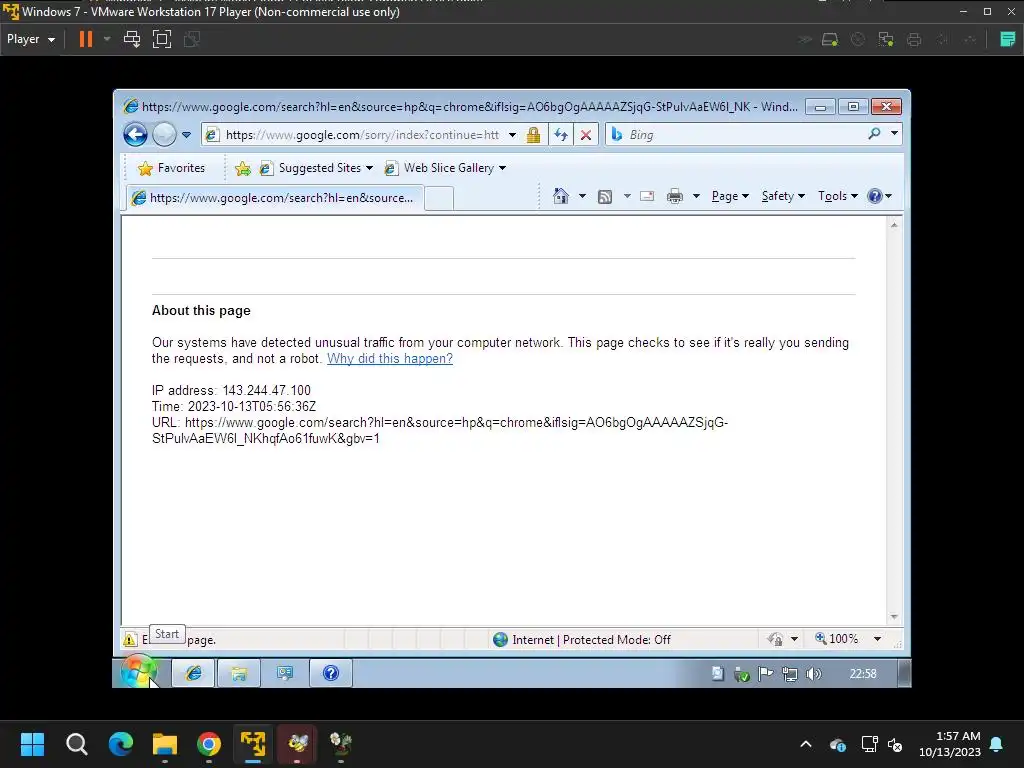Stop loading with the red X button
Viewport: 1024px width, 768px height.
[x=586, y=135]
